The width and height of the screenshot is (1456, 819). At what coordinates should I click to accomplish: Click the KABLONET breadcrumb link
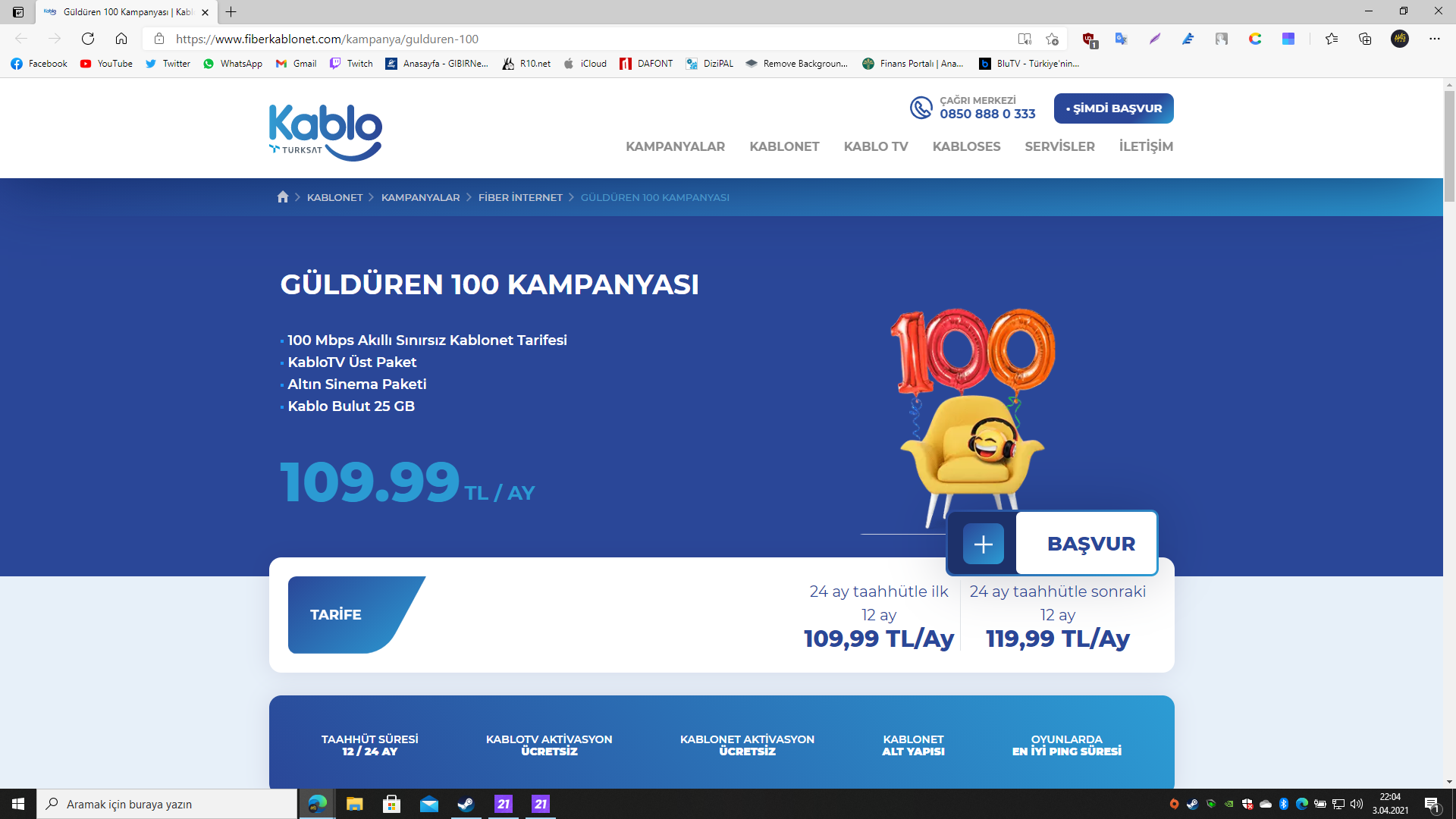(334, 198)
